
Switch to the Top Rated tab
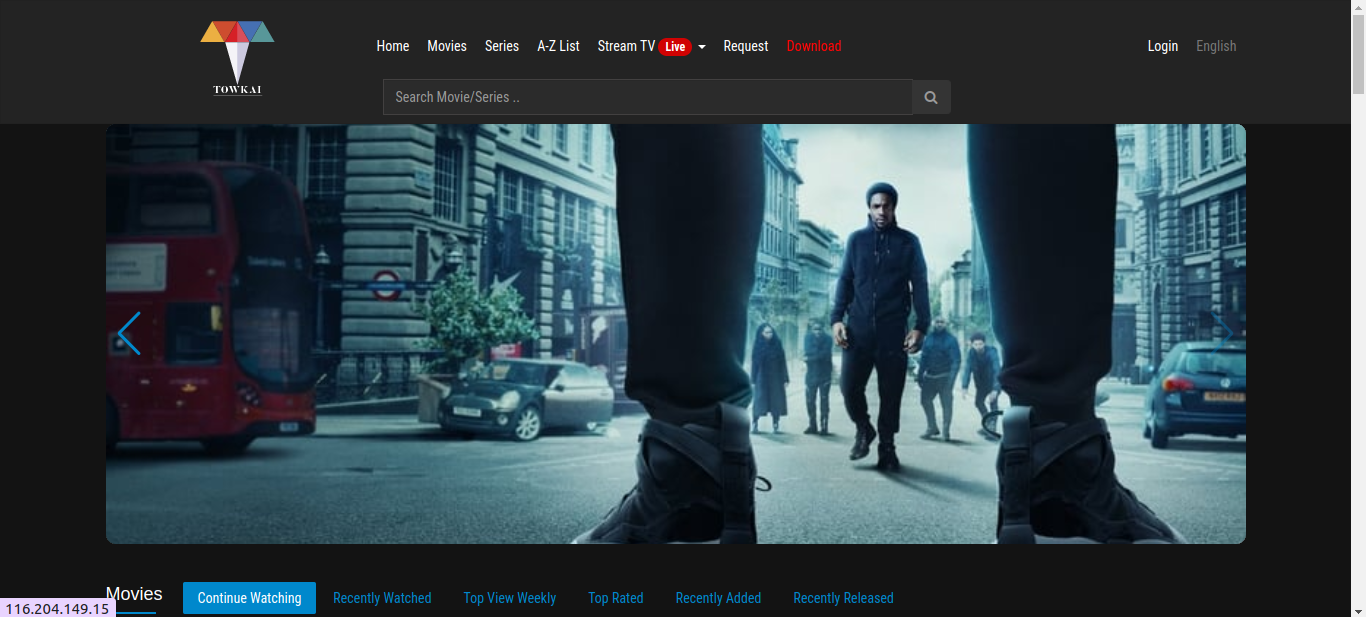pyautogui.click(x=616, y=598)
